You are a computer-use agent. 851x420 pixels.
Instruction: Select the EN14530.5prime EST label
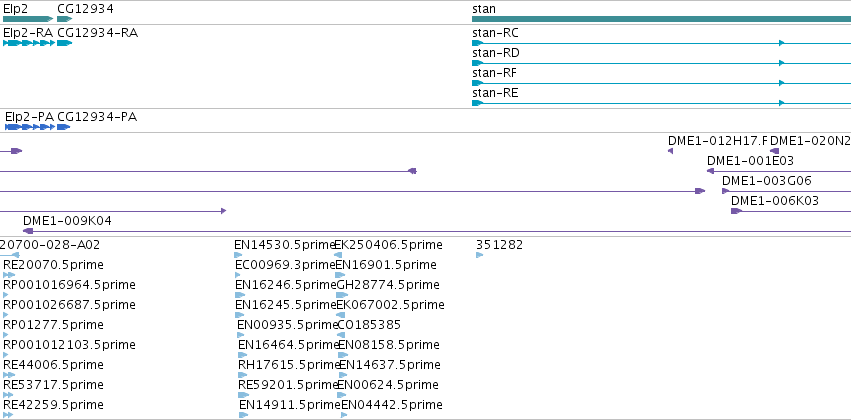pyautogui.click(x=285, y=245)
